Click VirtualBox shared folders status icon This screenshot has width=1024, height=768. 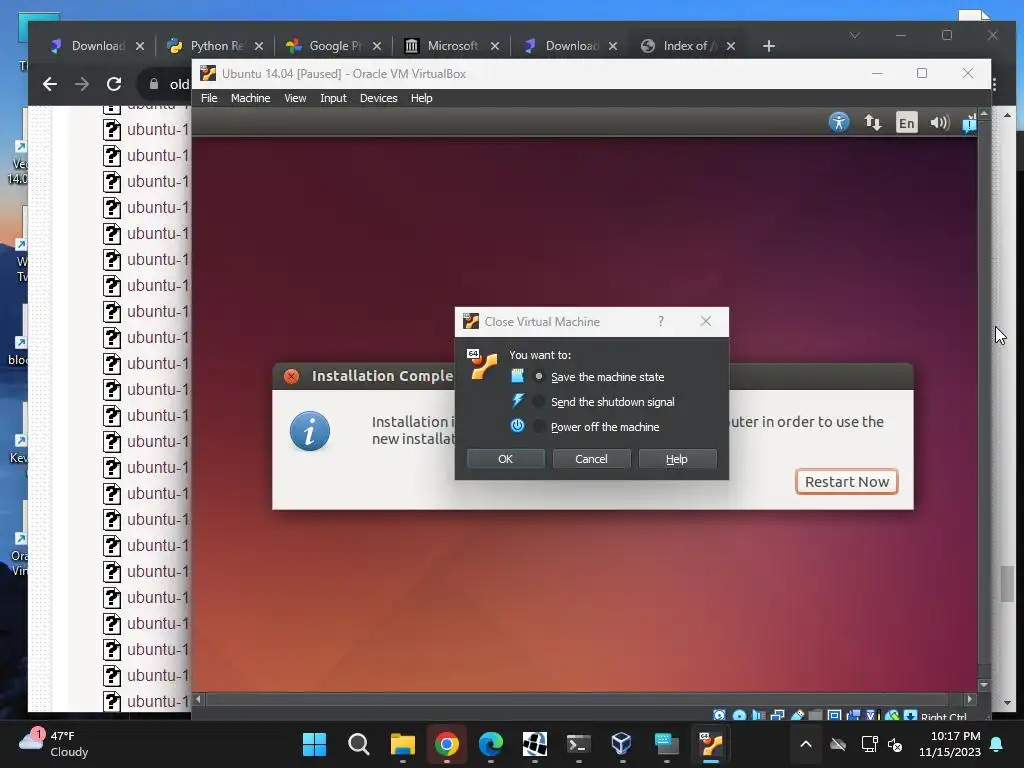(815, 715)
